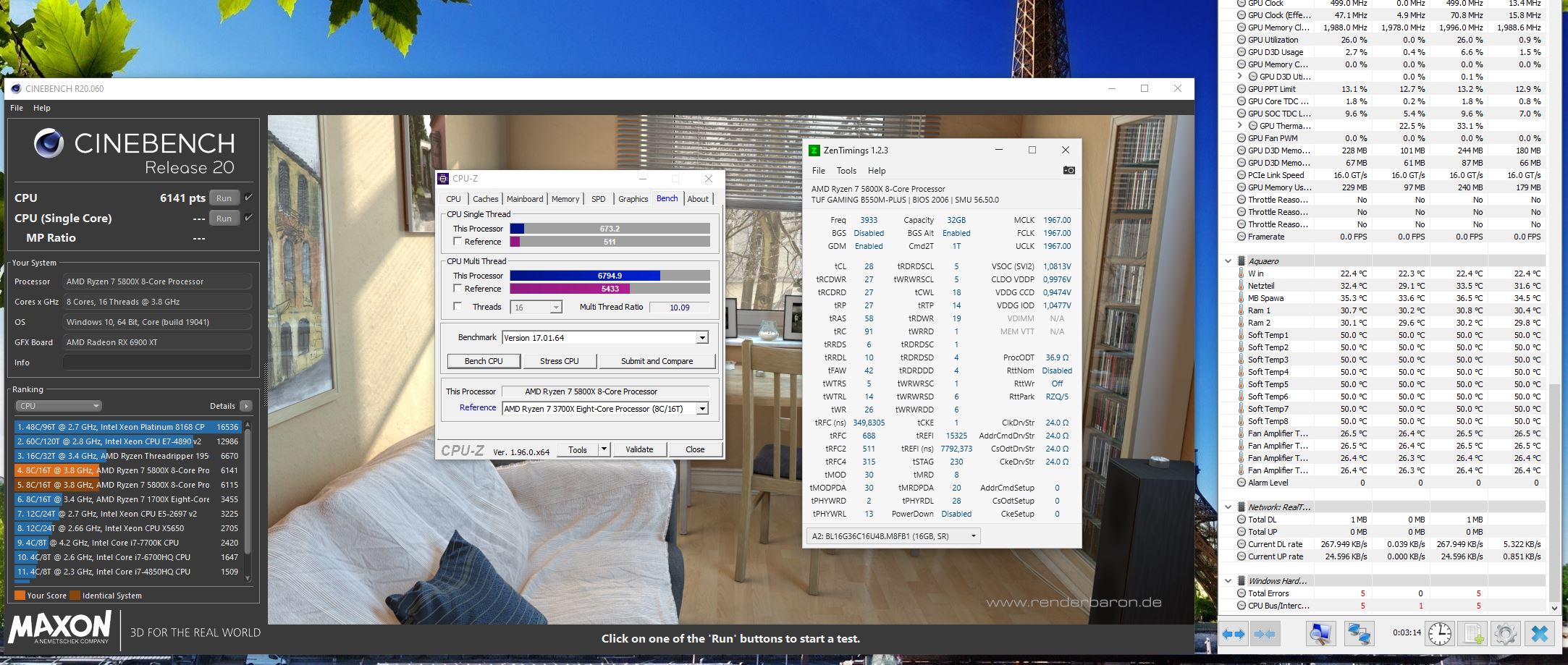1568x665 pixels.
Task: Click the MB Spawa sensor label
Action: coord(1265,298)
